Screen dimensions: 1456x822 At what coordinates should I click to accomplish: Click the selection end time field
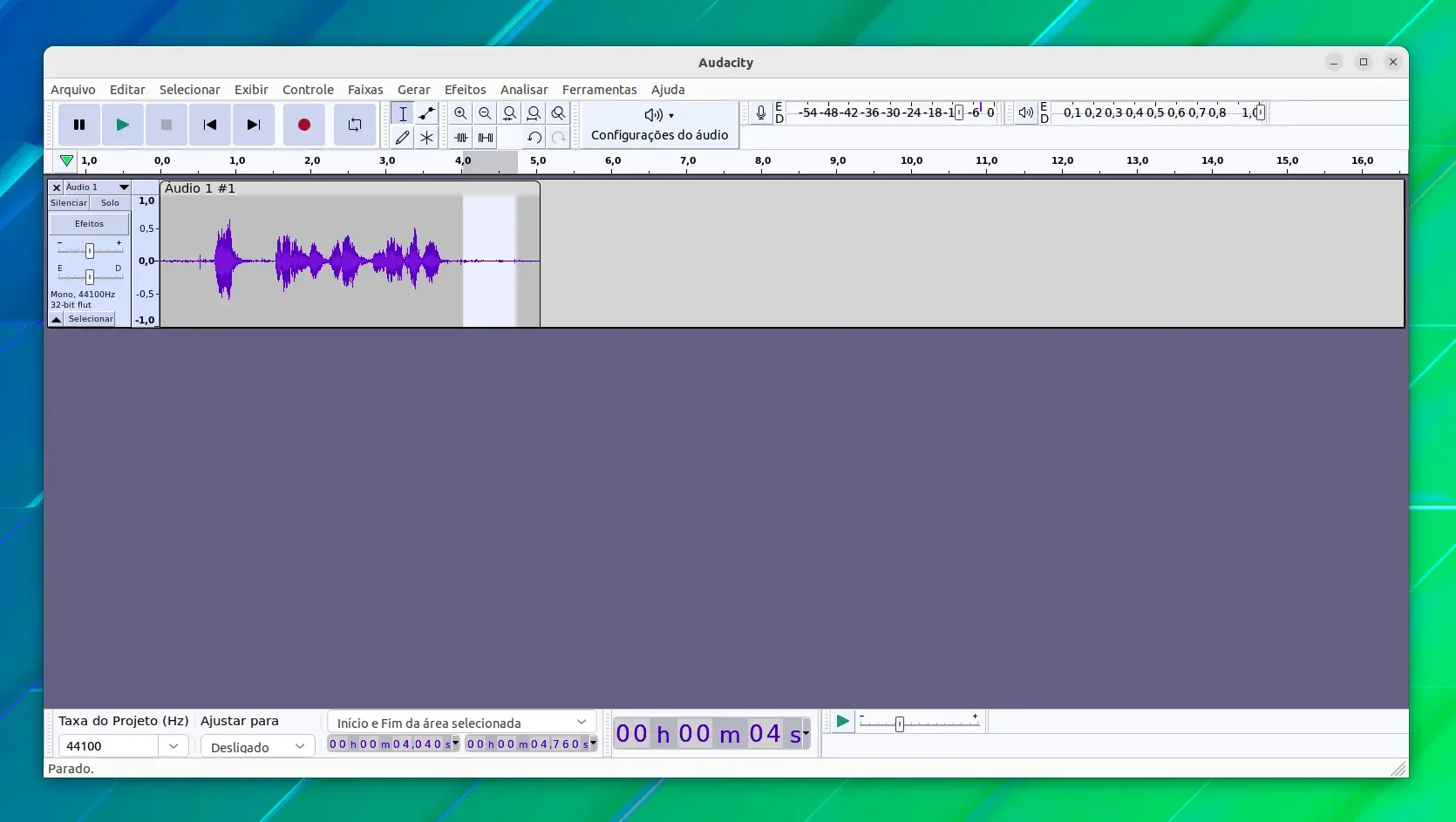point(527,744)
